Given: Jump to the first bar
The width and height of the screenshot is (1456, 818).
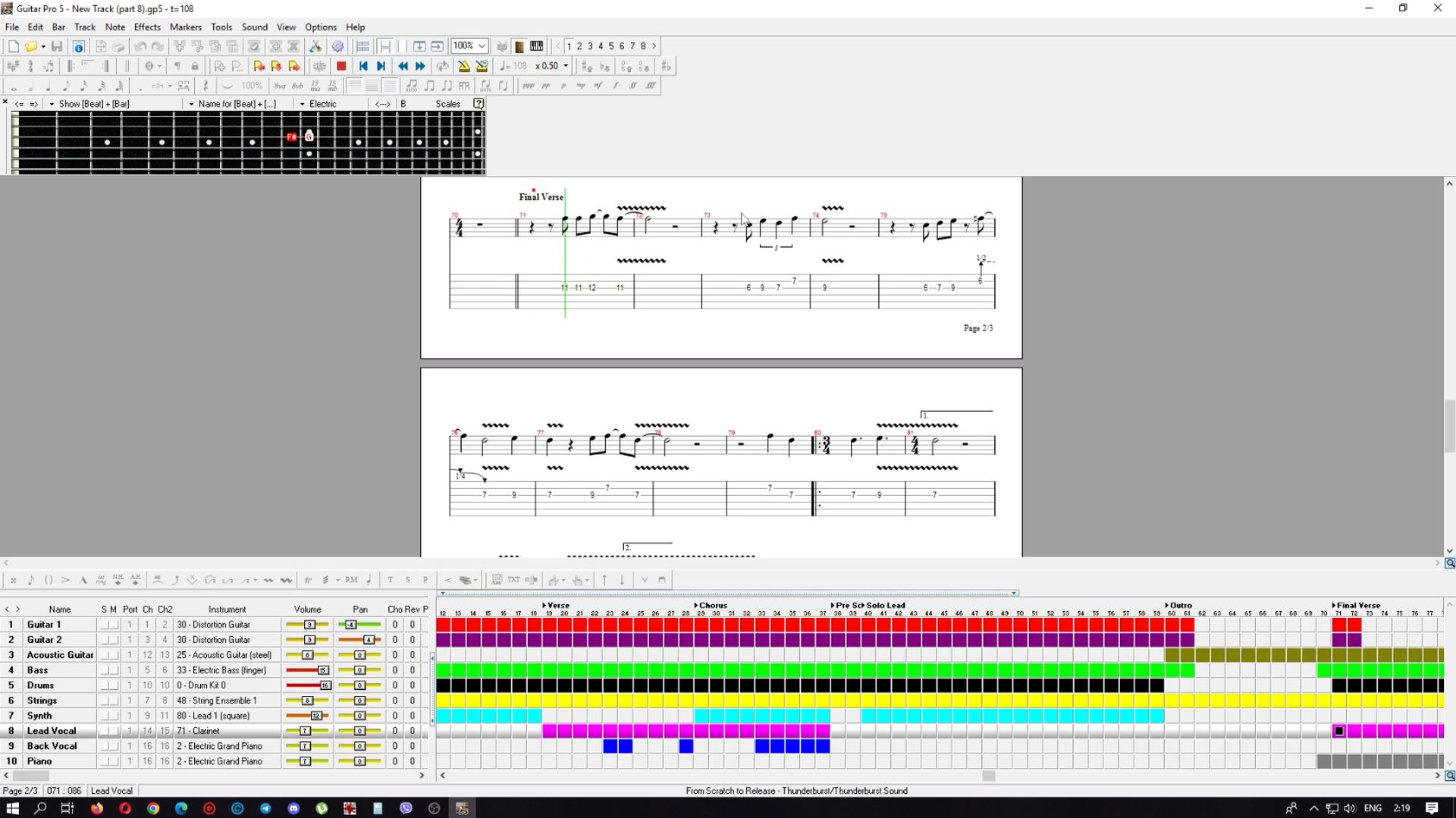Looking at the screenshot, I should tap(363, 66).
